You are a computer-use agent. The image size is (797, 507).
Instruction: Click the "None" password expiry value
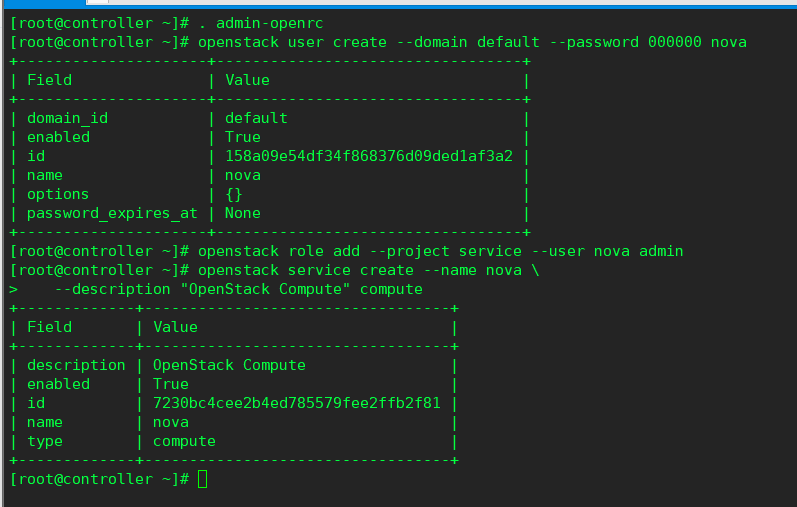click(243, 213)
